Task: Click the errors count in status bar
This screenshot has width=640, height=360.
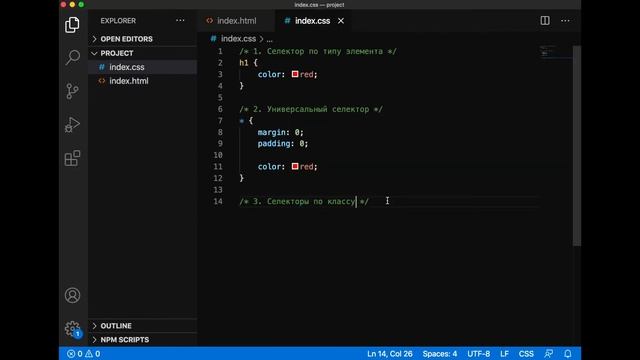Action: (75, 354)
